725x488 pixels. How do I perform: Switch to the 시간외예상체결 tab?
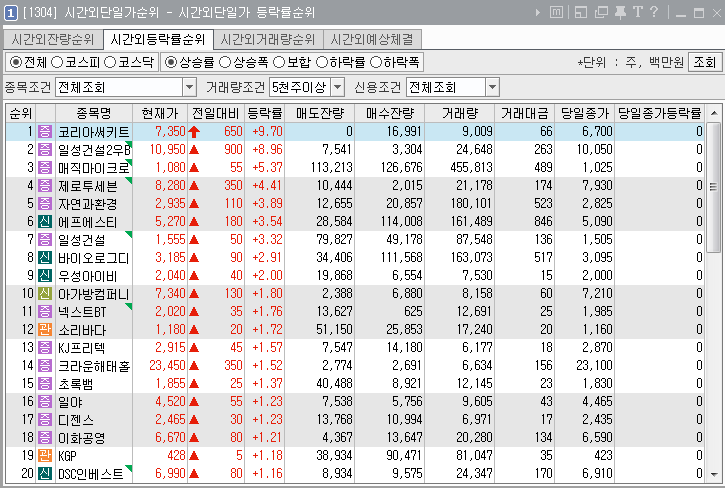(372, 40)
